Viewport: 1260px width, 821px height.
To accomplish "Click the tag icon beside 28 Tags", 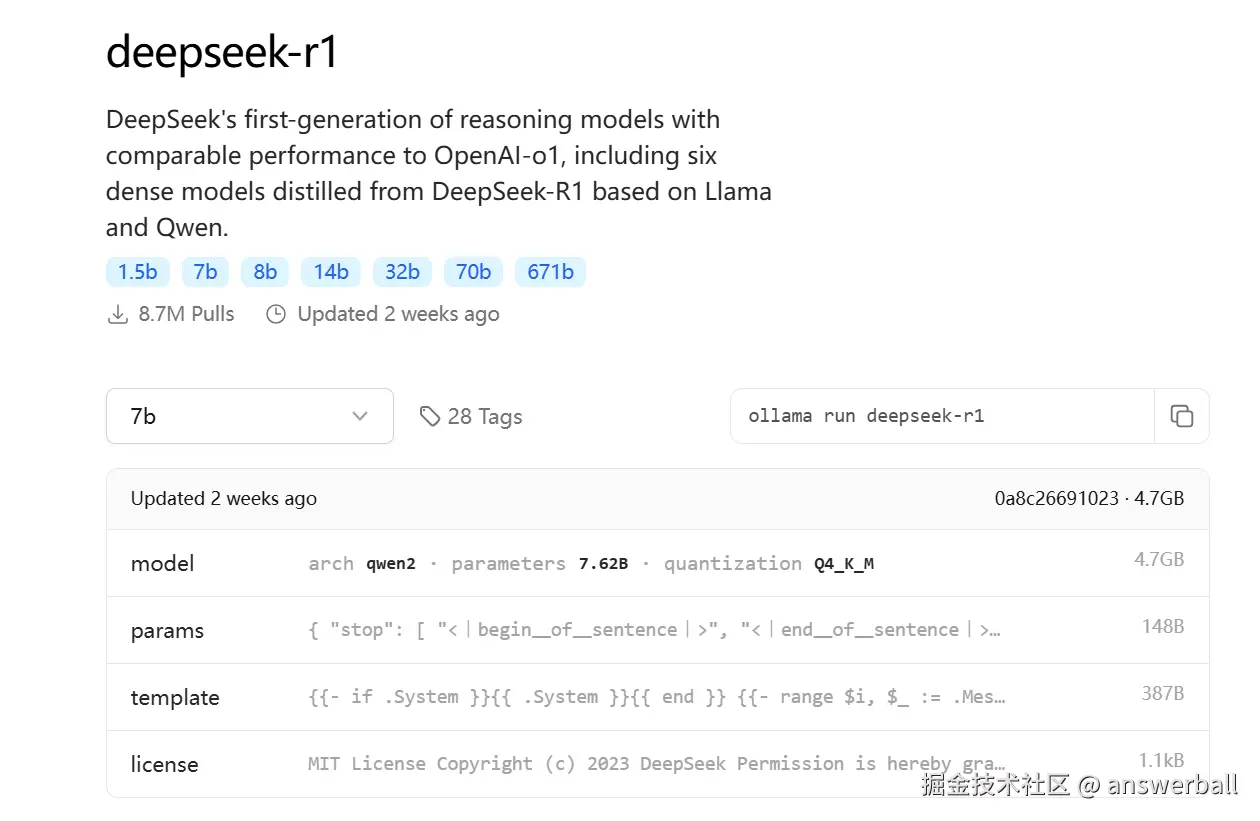I will (430, 416).
